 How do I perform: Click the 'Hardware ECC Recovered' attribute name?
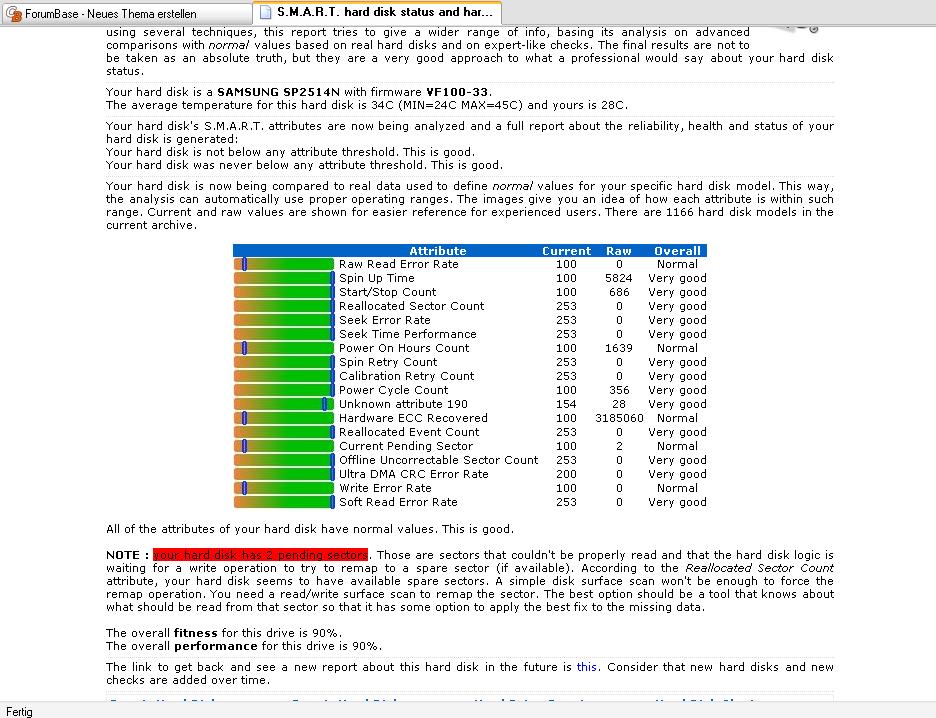pos(413,418)
